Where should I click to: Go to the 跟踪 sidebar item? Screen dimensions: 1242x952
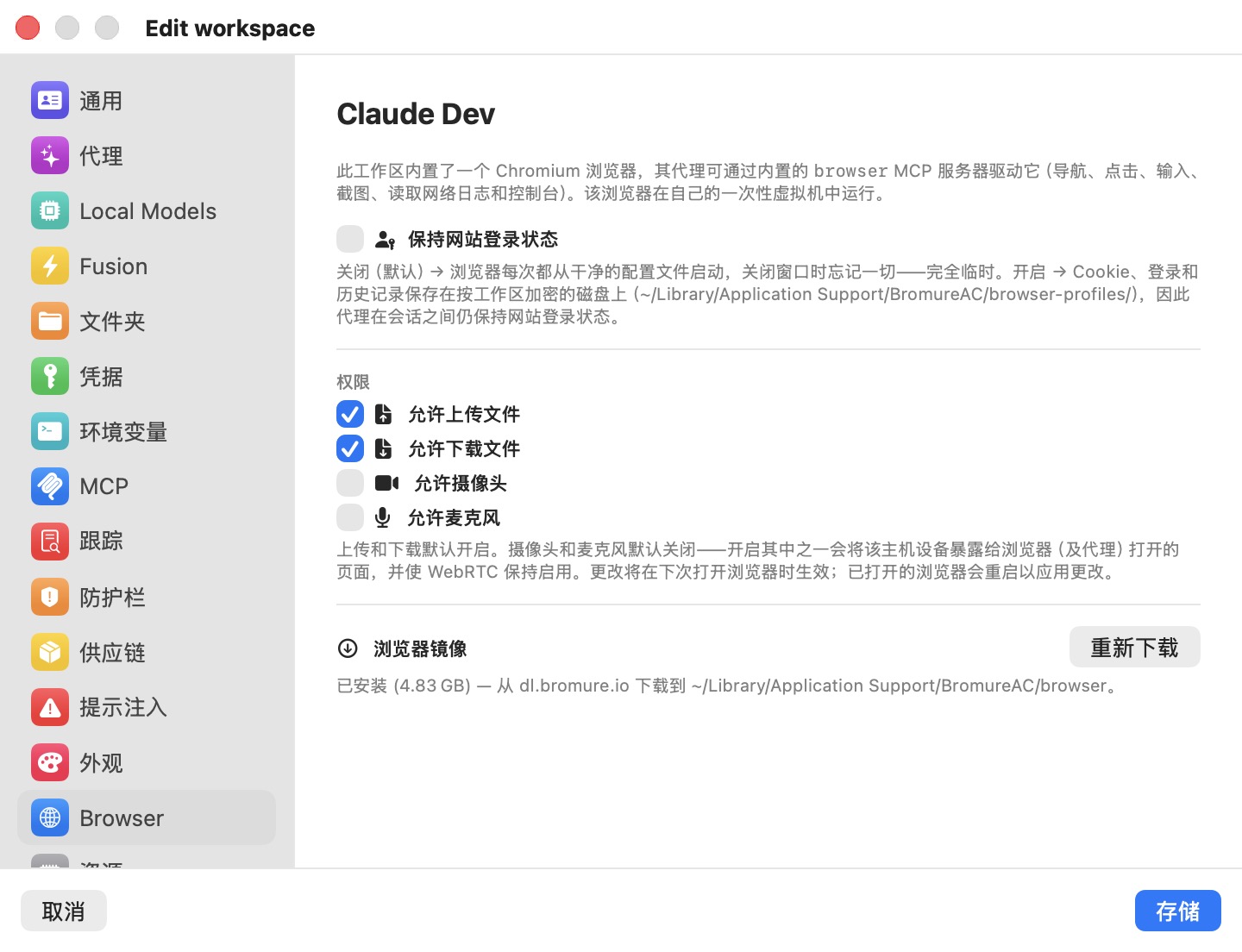click(147, 542)
